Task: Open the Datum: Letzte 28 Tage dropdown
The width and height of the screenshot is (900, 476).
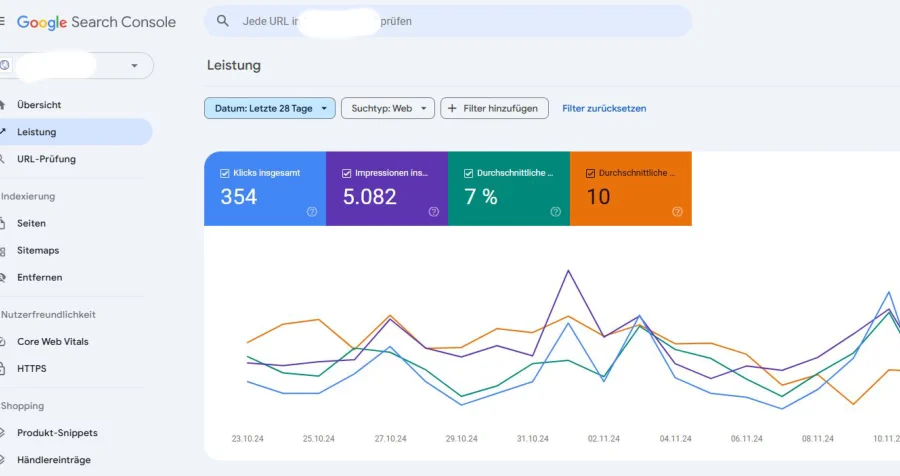Action: coord(270,108)
